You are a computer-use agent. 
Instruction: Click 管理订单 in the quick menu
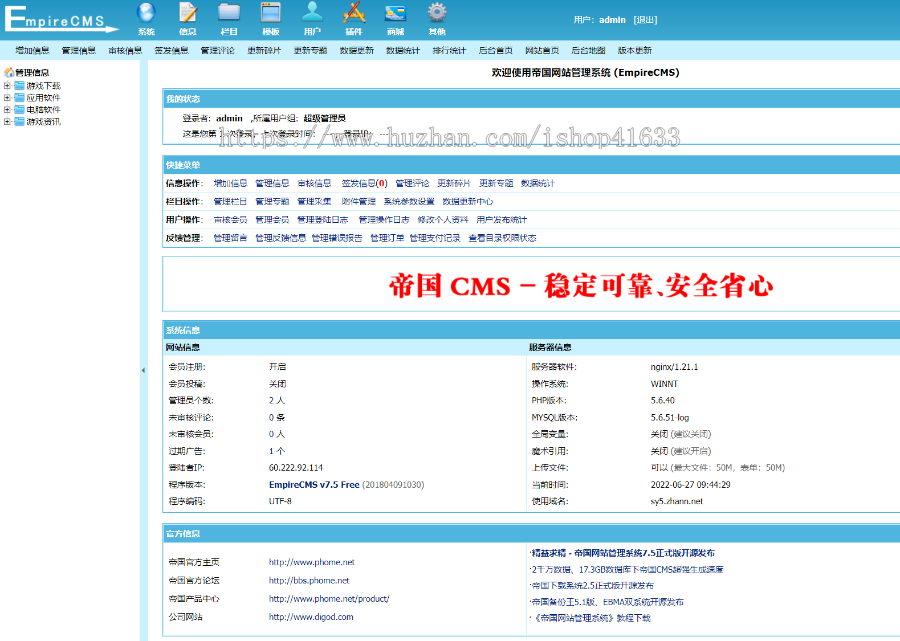[x=387, y=238]
